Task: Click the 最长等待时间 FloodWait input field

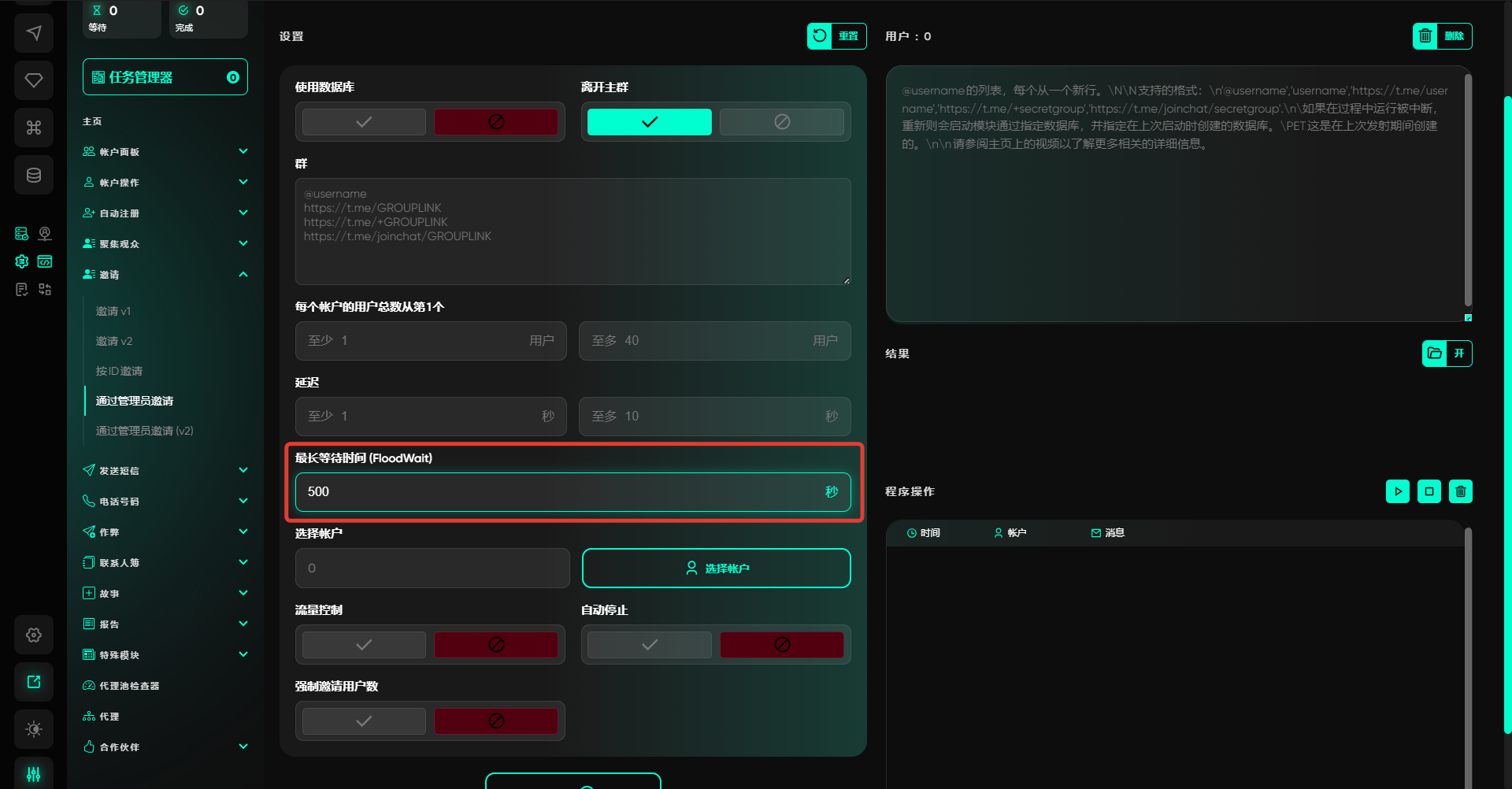Action: (559, 492)
